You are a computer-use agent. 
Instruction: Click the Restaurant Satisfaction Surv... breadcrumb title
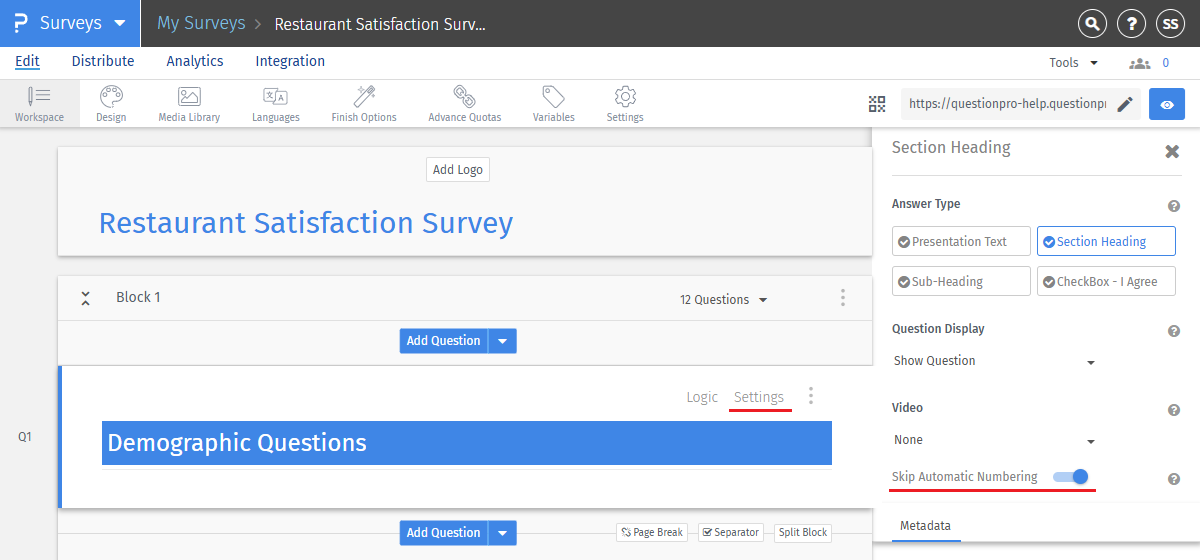(380, 24)
